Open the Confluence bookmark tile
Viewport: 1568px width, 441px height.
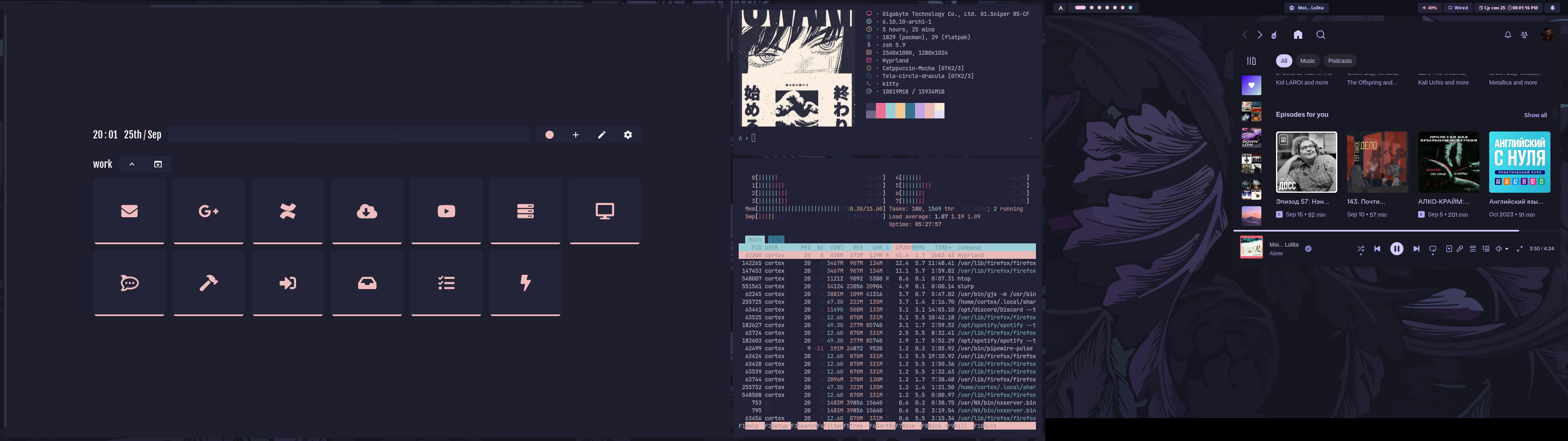tap(288, 212)
